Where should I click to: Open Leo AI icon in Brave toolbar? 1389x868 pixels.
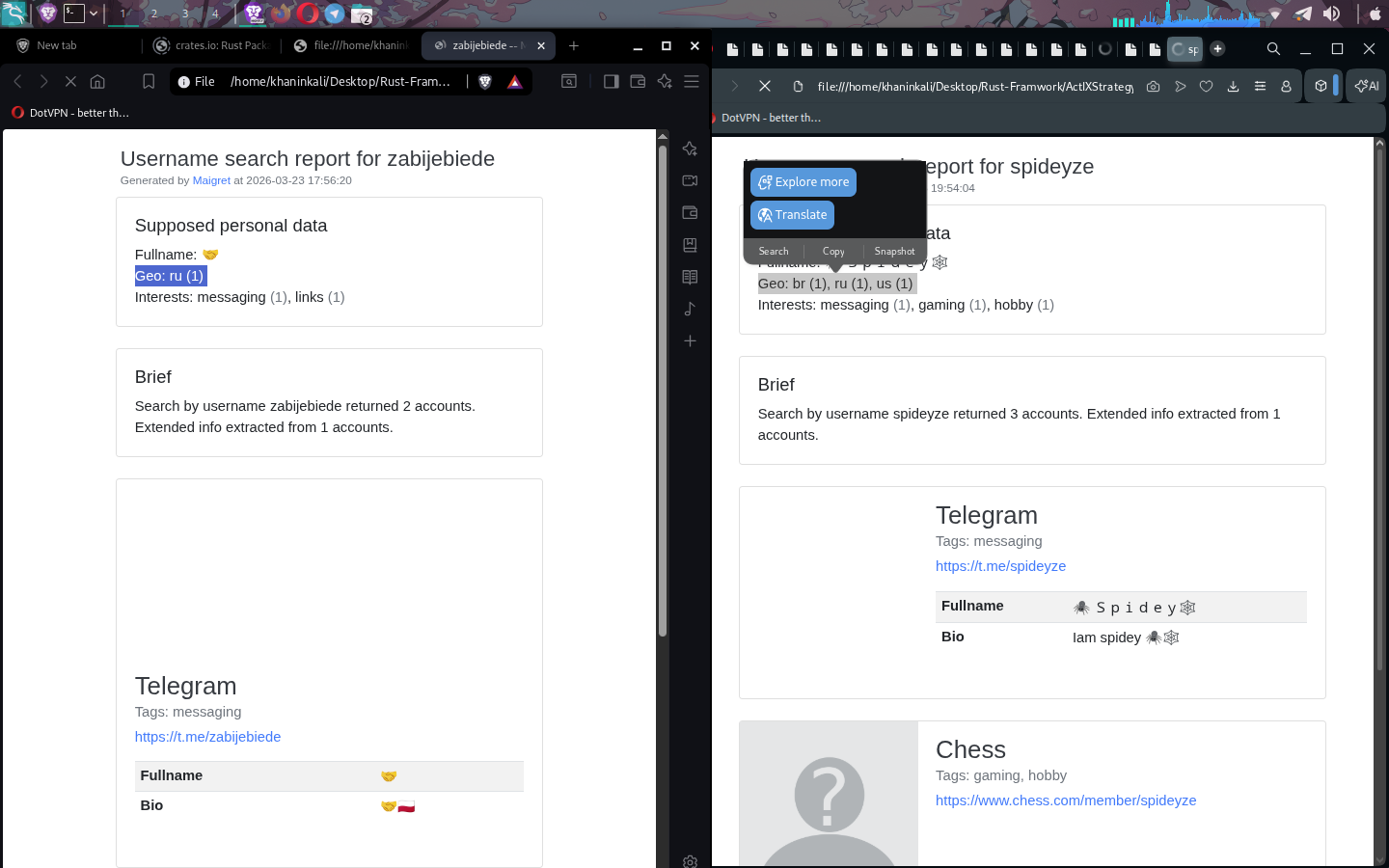point(665,82)
